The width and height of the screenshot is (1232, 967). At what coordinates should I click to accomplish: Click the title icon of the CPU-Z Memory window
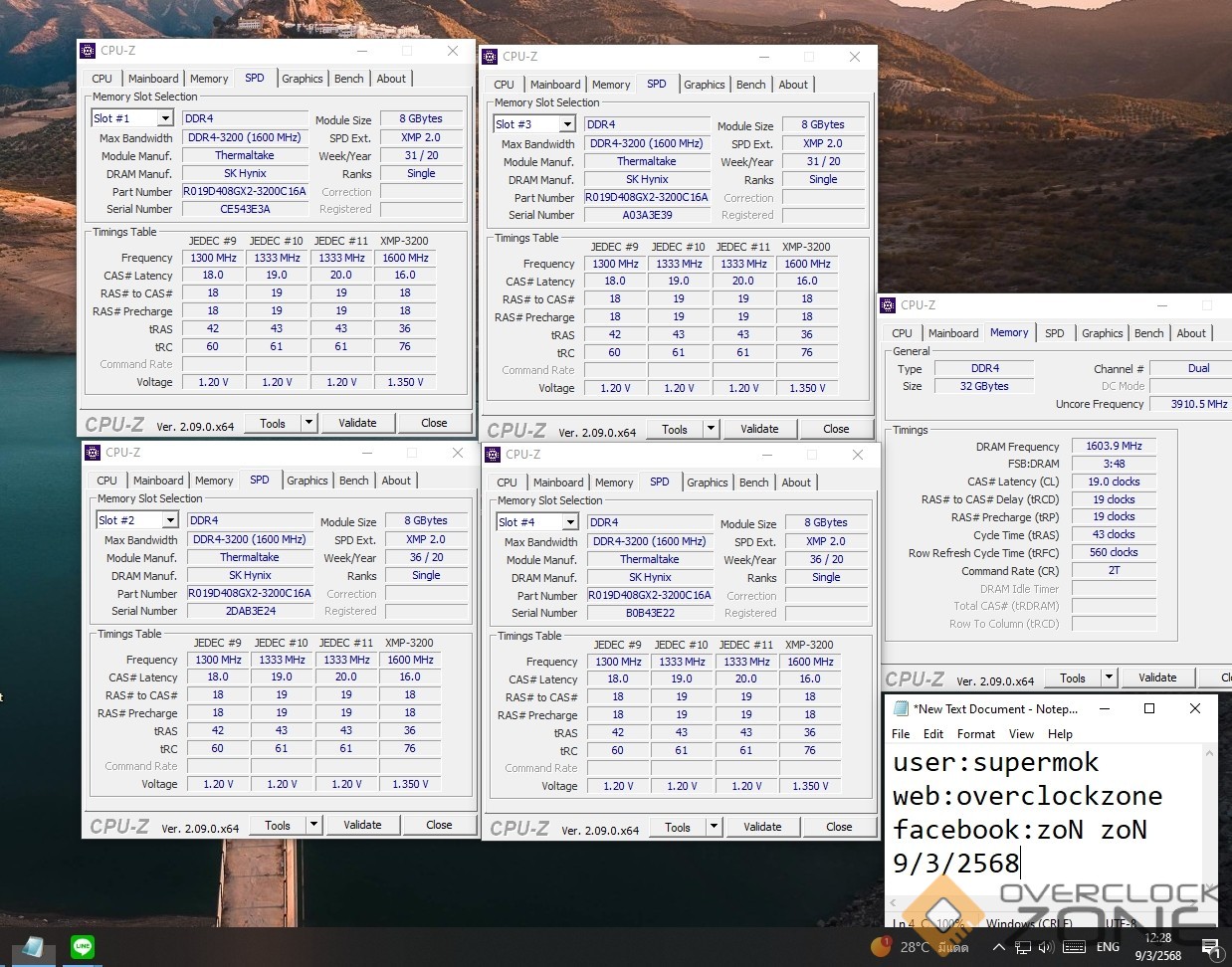click(x=889, y=305)
